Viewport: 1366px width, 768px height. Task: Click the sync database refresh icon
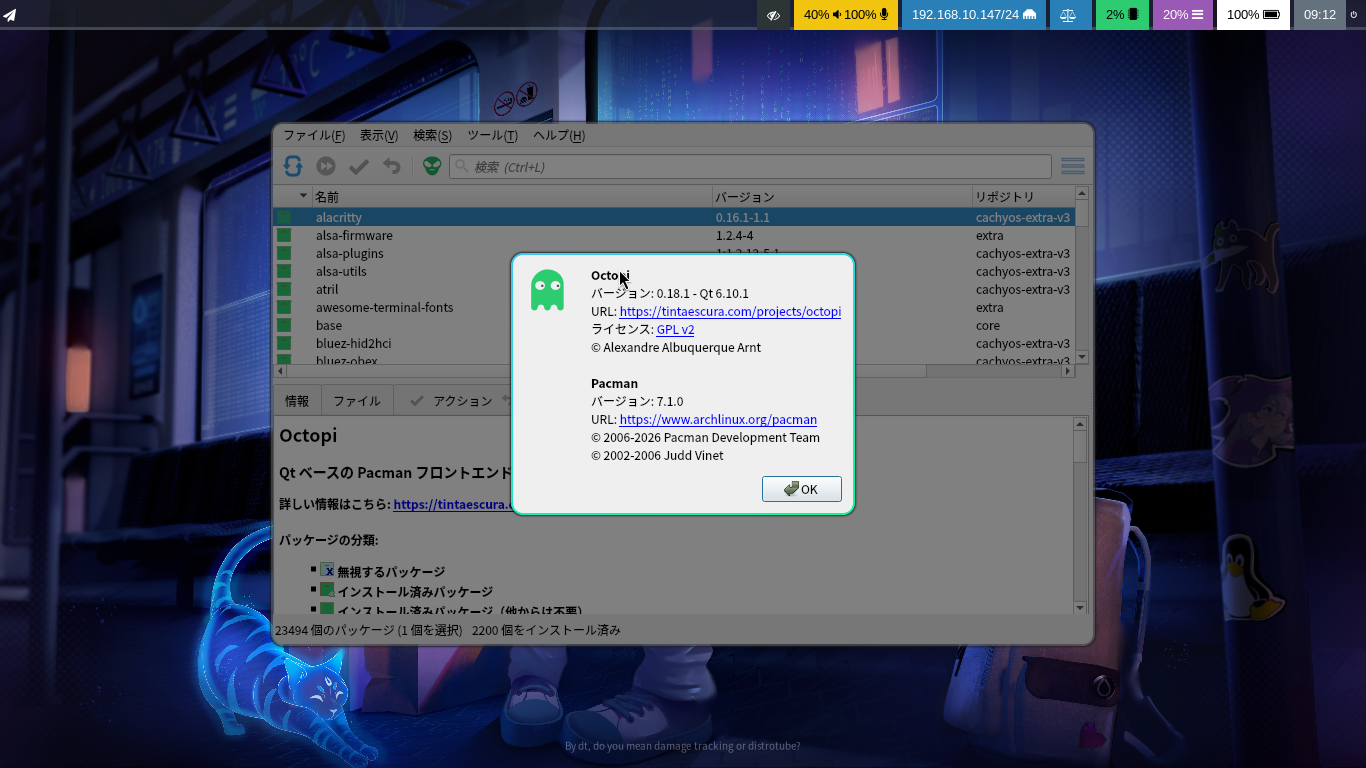(292, 166)
